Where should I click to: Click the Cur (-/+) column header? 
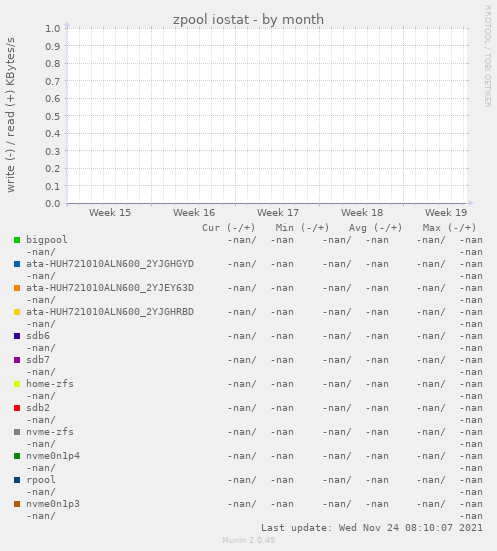[x=228, y=228]
